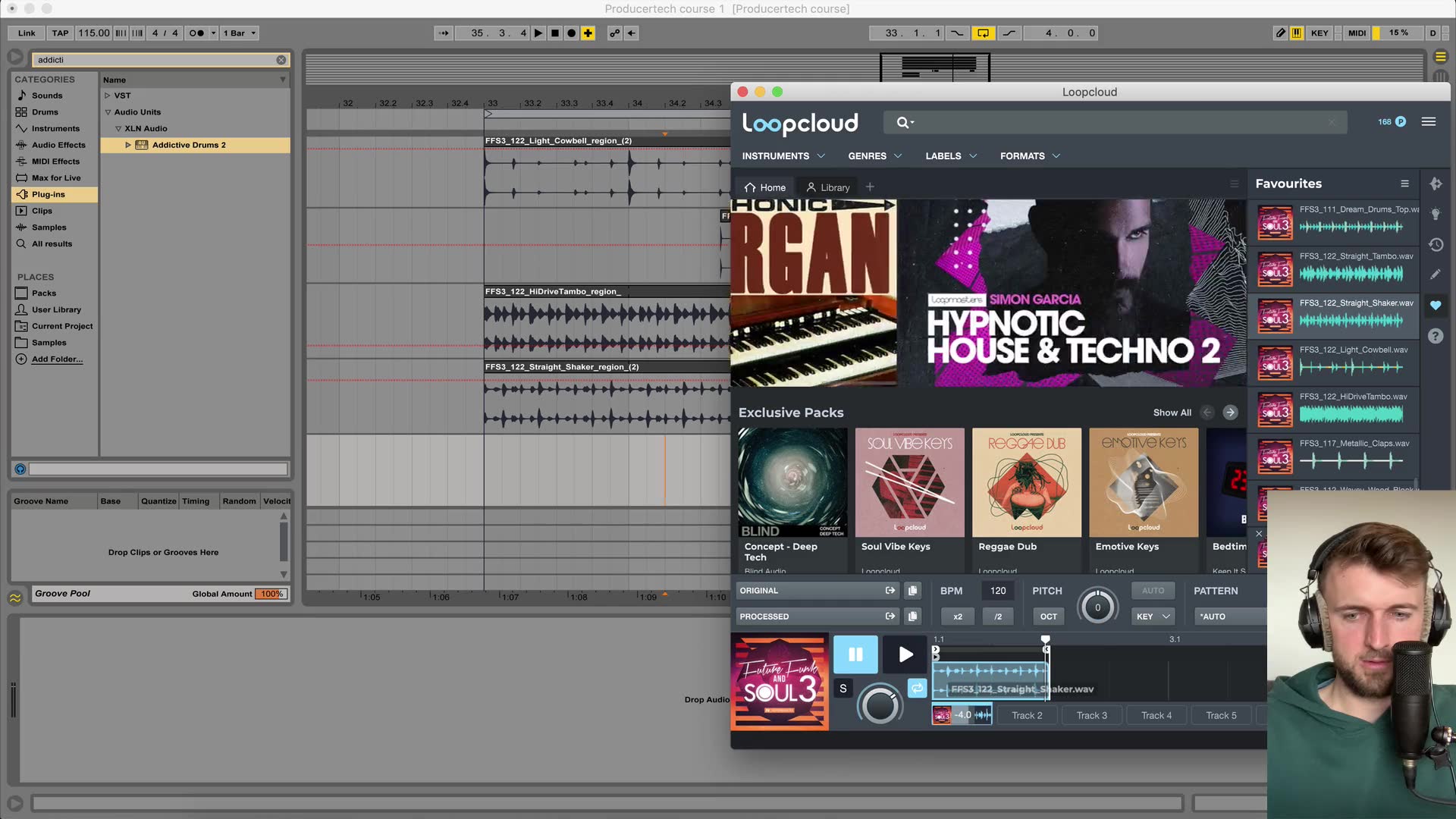Click the Punch-Out switch
1456x819 pixels.
tap(1009, 33)
